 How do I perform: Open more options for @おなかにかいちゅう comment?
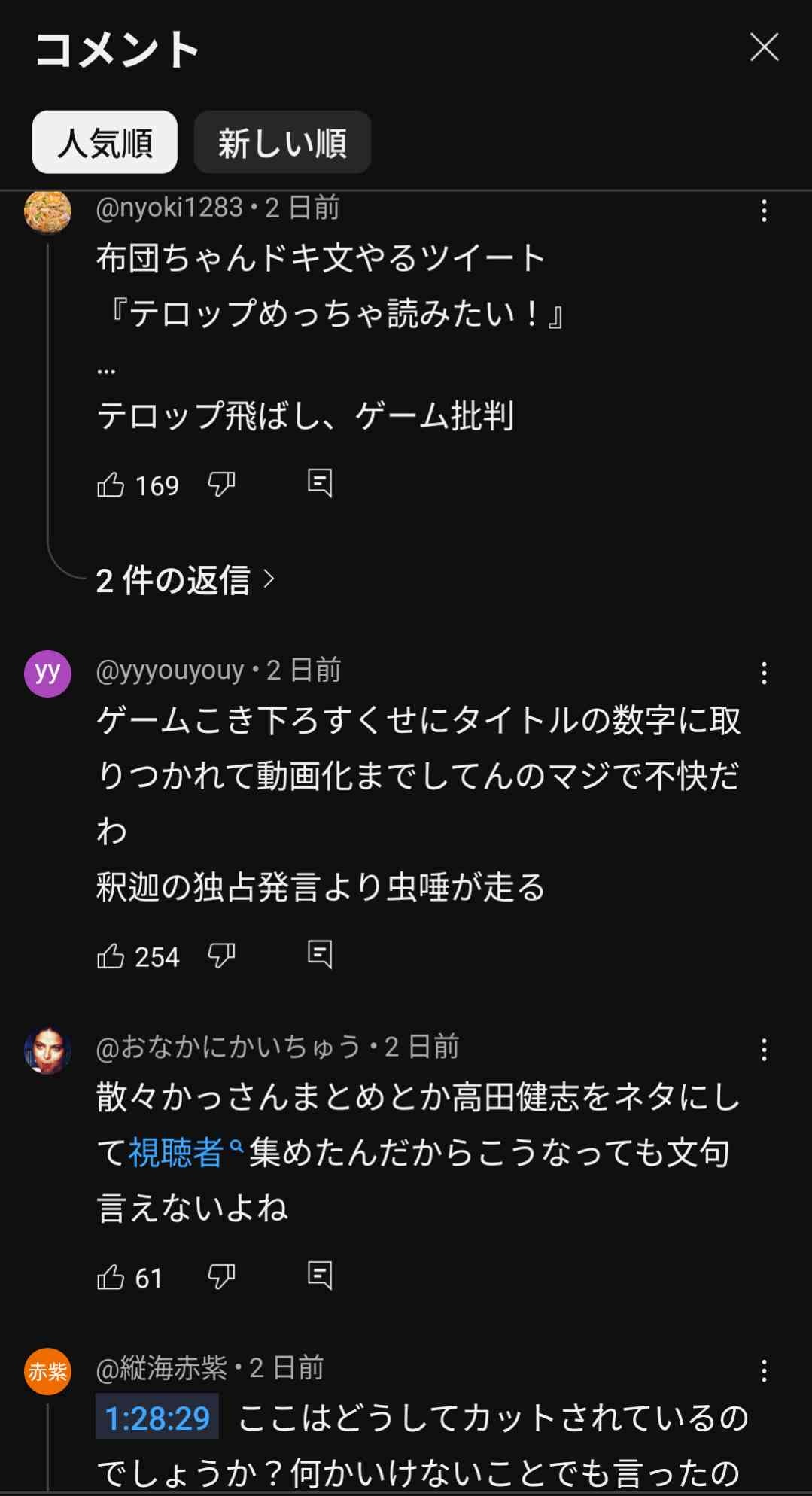coord(764,1050)
